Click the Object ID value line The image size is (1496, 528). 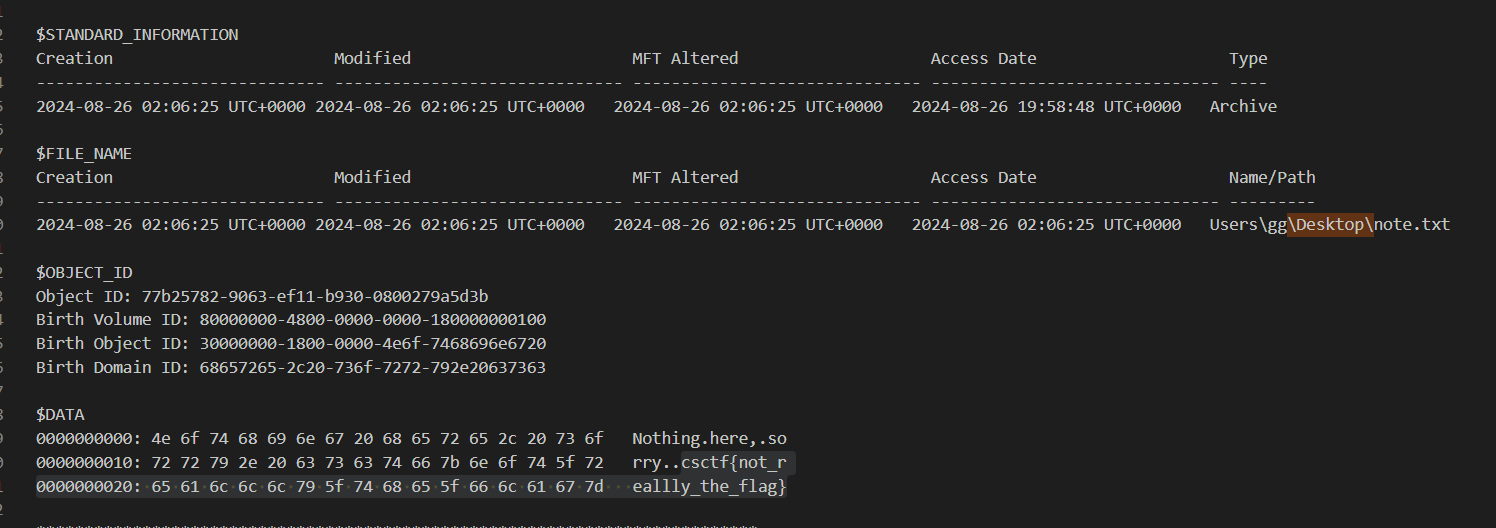262,296
